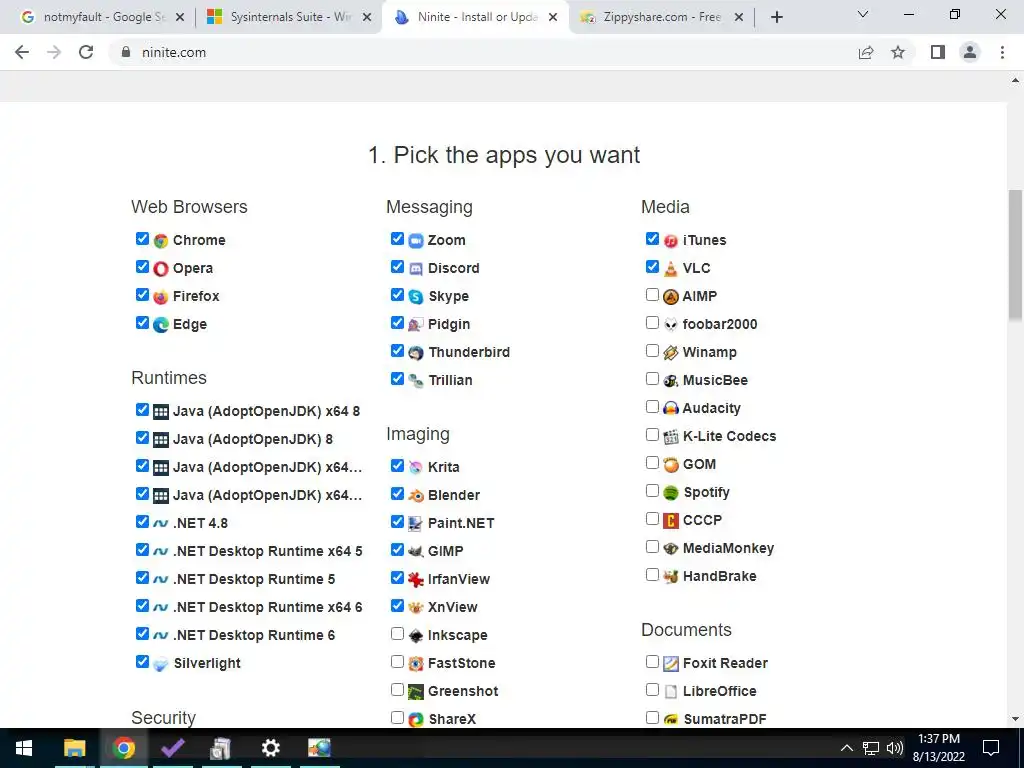1024x768 pixels.
Task: Click the Discord icon
Action: 416,268
